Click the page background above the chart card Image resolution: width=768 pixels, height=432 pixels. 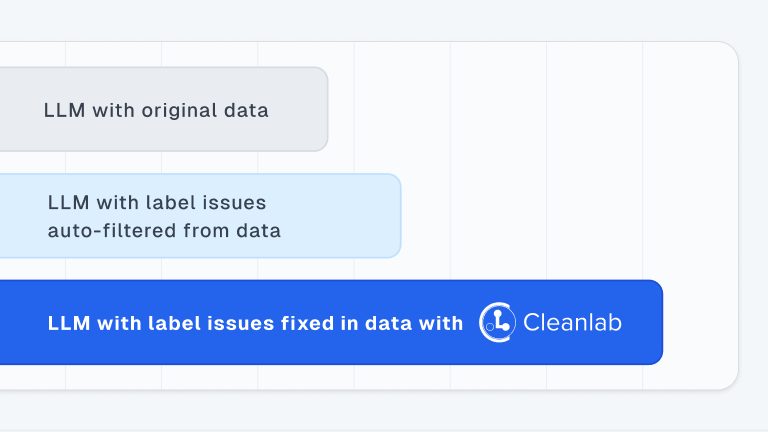[x=384, y=20]
